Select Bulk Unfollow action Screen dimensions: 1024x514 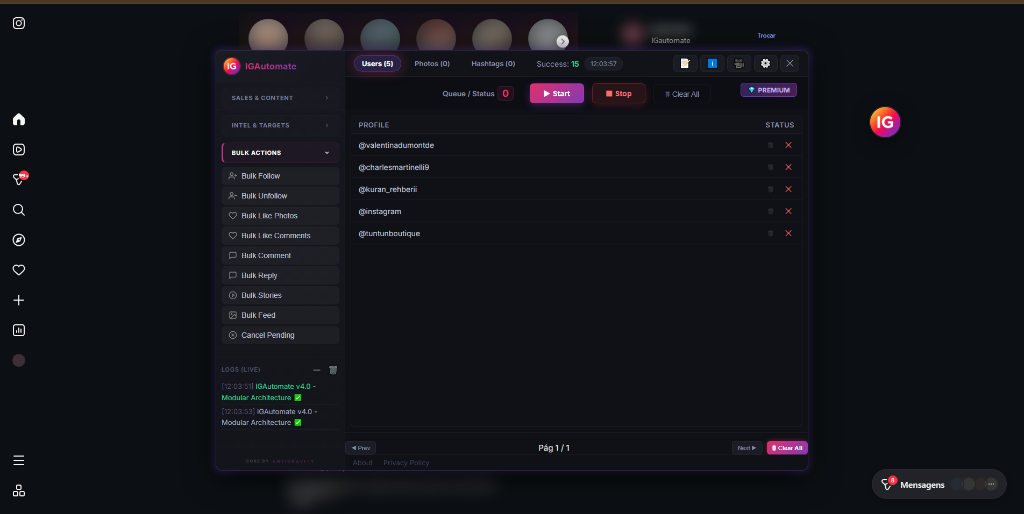click(280, 196)
